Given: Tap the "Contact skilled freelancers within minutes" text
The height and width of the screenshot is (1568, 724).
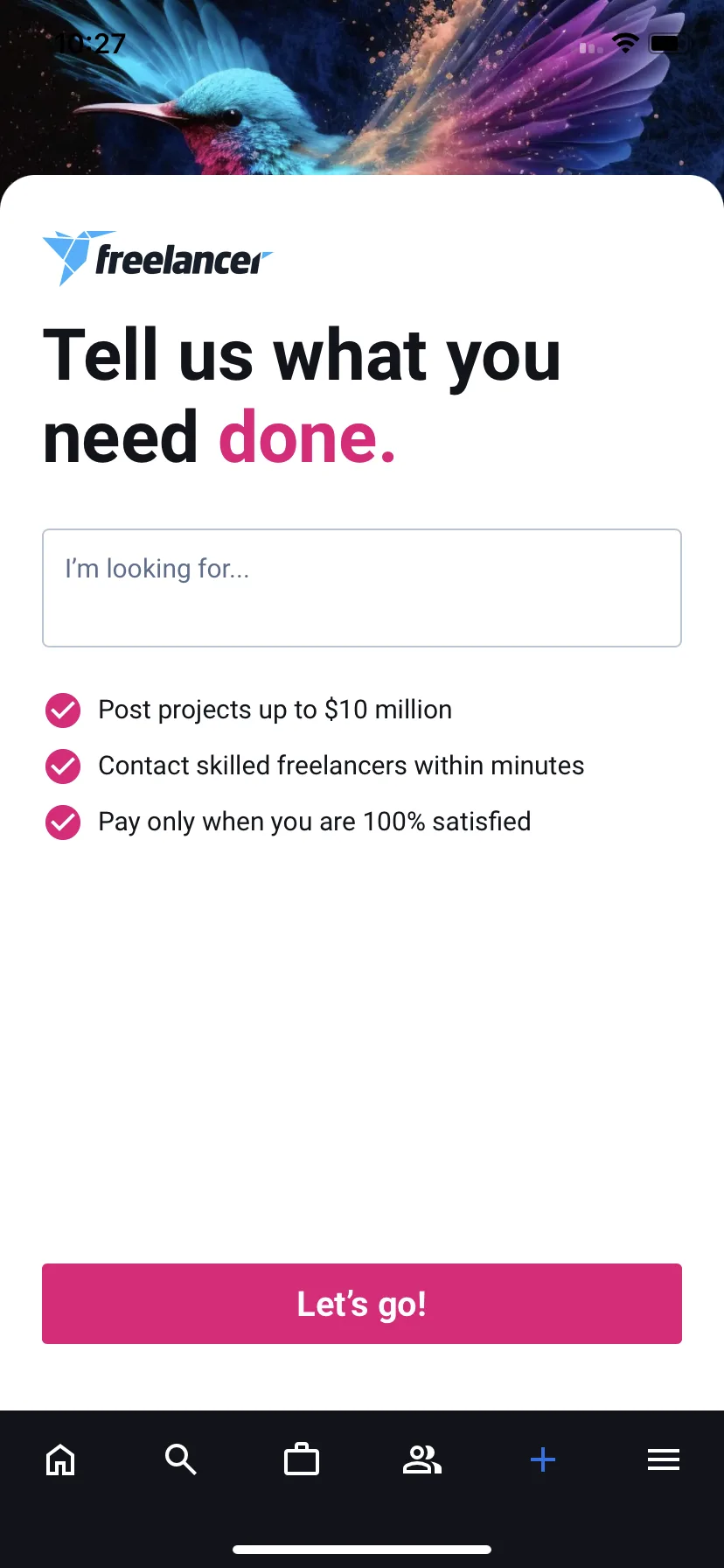Looking at the screenshot, I should click(341, 766).
